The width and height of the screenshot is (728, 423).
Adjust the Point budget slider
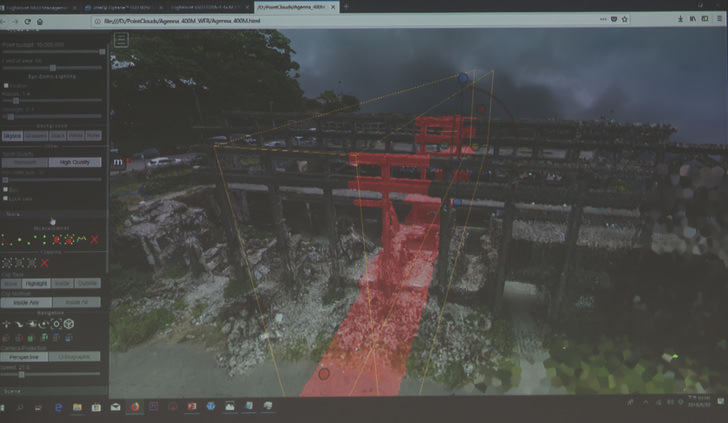point(53,52)
